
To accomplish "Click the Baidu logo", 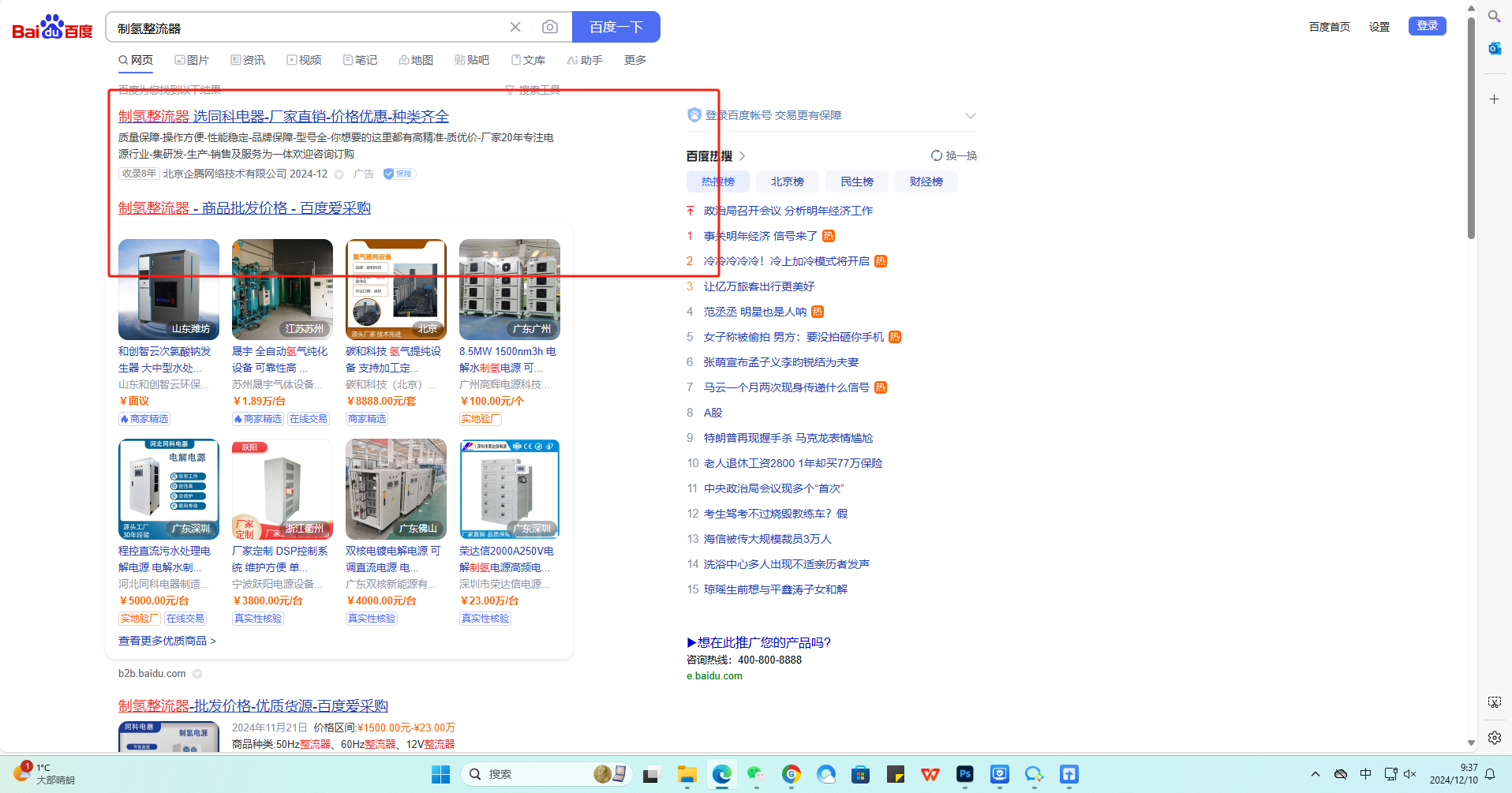I will [x=52, y=27].
